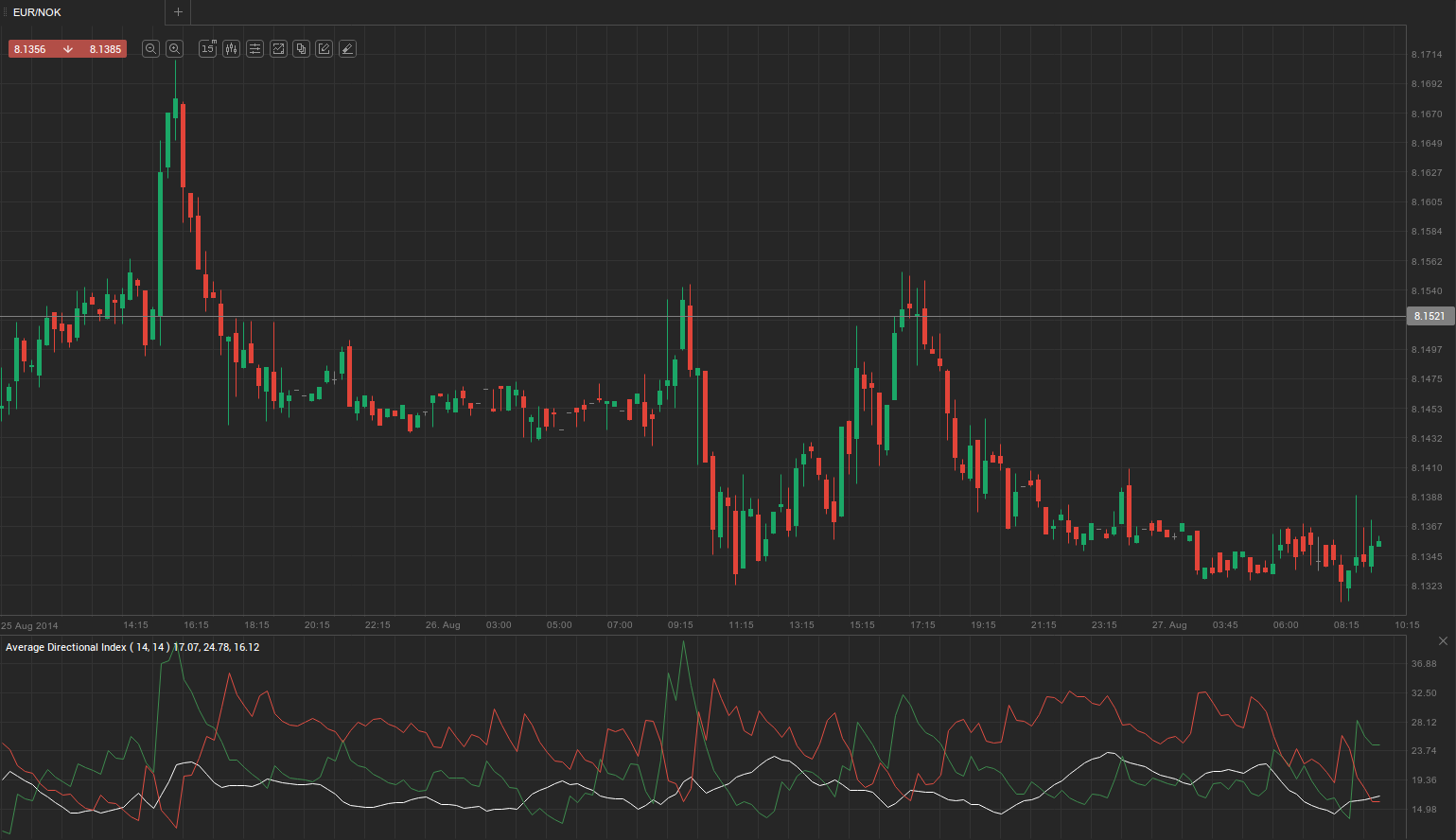
Task: Click the 27. Aug date on time axis
Action: coord(1169,625)
